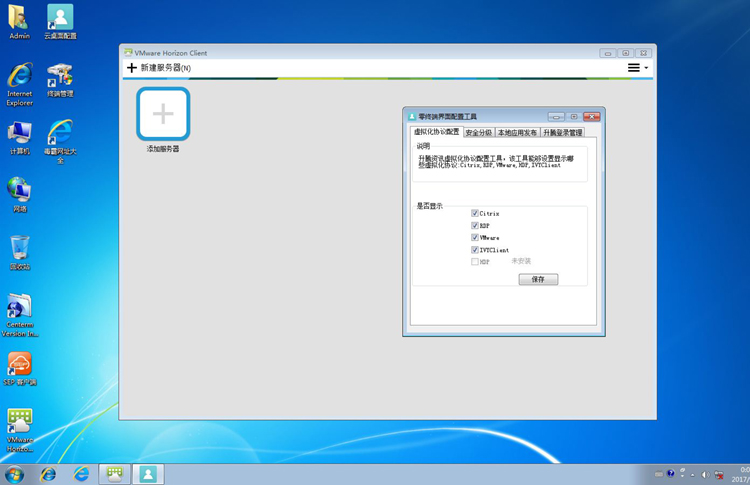Image resolution: width=750 pixels, height=485 pixels.
Task: Open first Internet Explorer icon in taskbar
Action: tap(48, 474)
